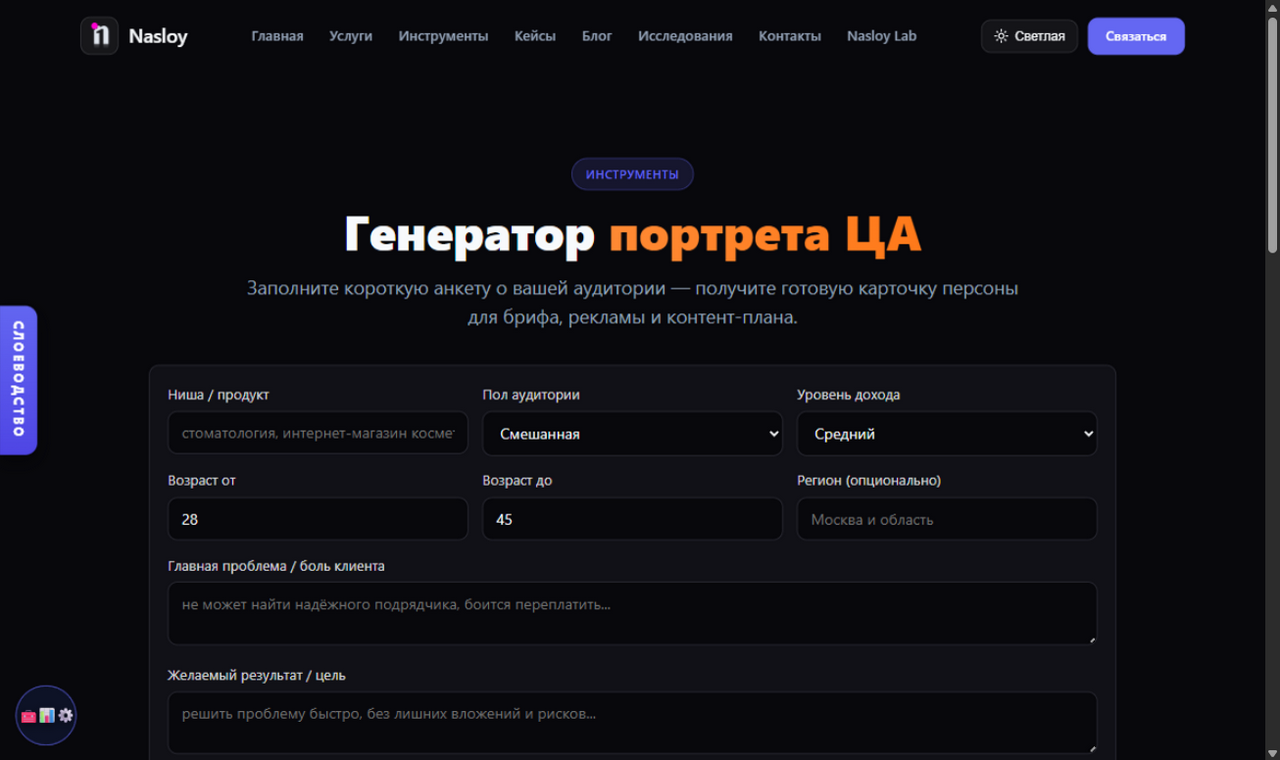
Task: Click the Nasloy brand name
Action: 158,37
